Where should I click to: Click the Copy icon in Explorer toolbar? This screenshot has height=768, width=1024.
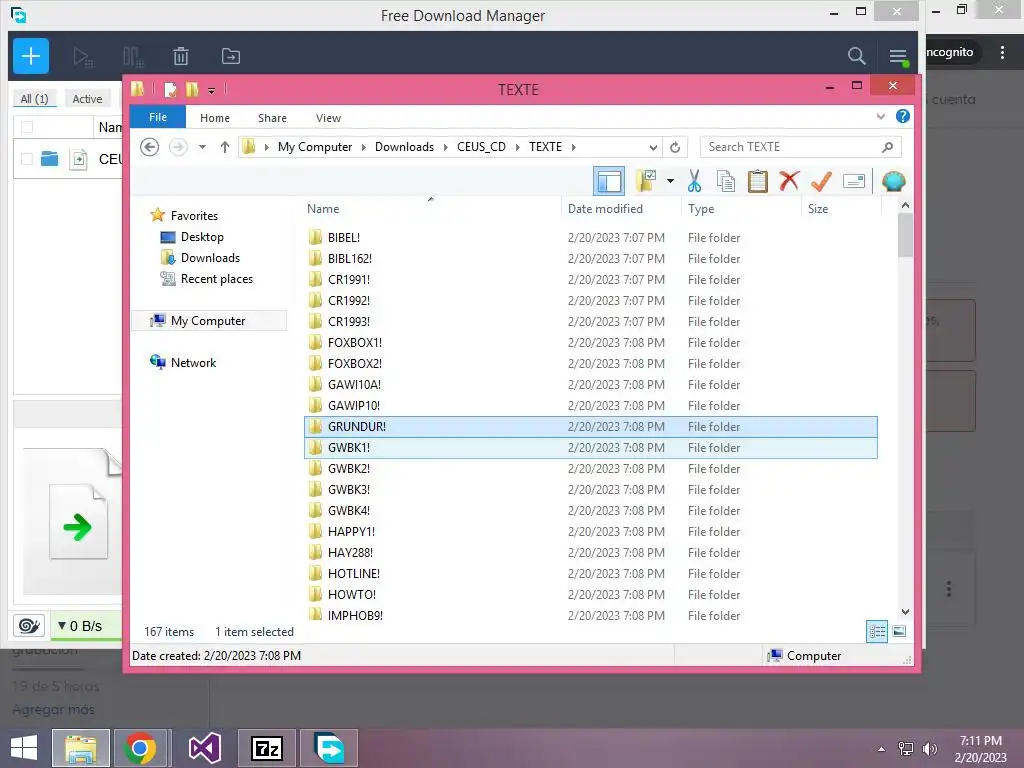[726, 182]
